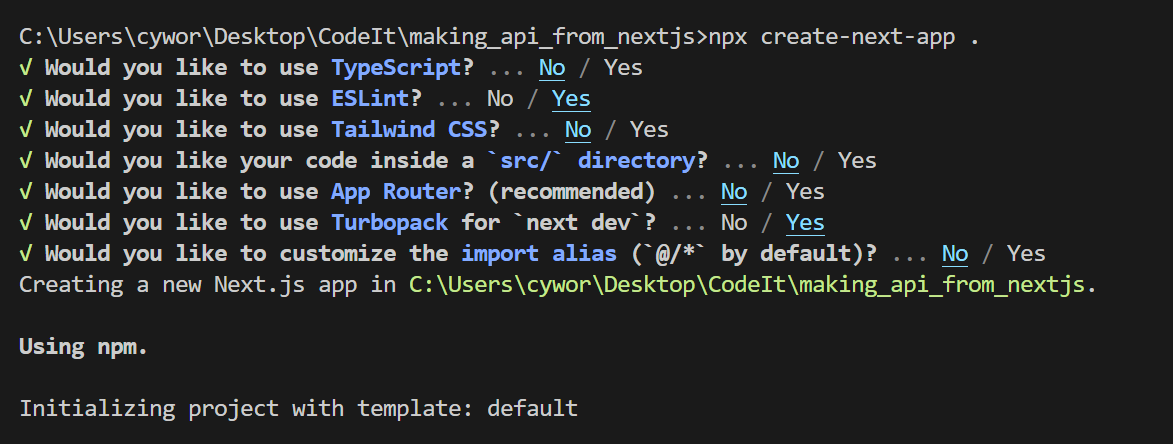Click the highlighted 'No' answer for App Router
The height and width of the screenshot is (444, 1173).
(734, 192)
